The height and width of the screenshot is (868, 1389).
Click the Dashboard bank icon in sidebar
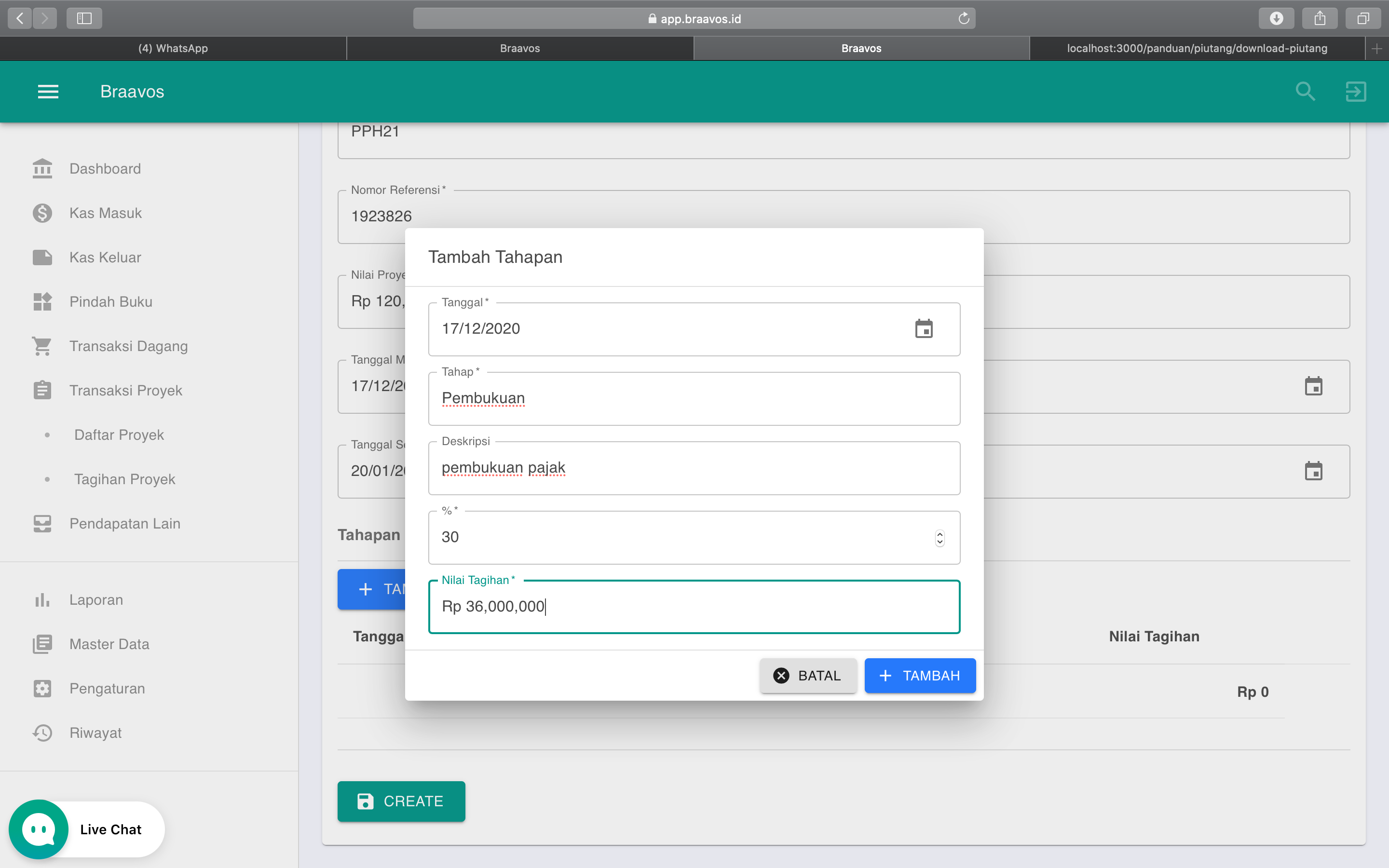[x=42, y=169]
